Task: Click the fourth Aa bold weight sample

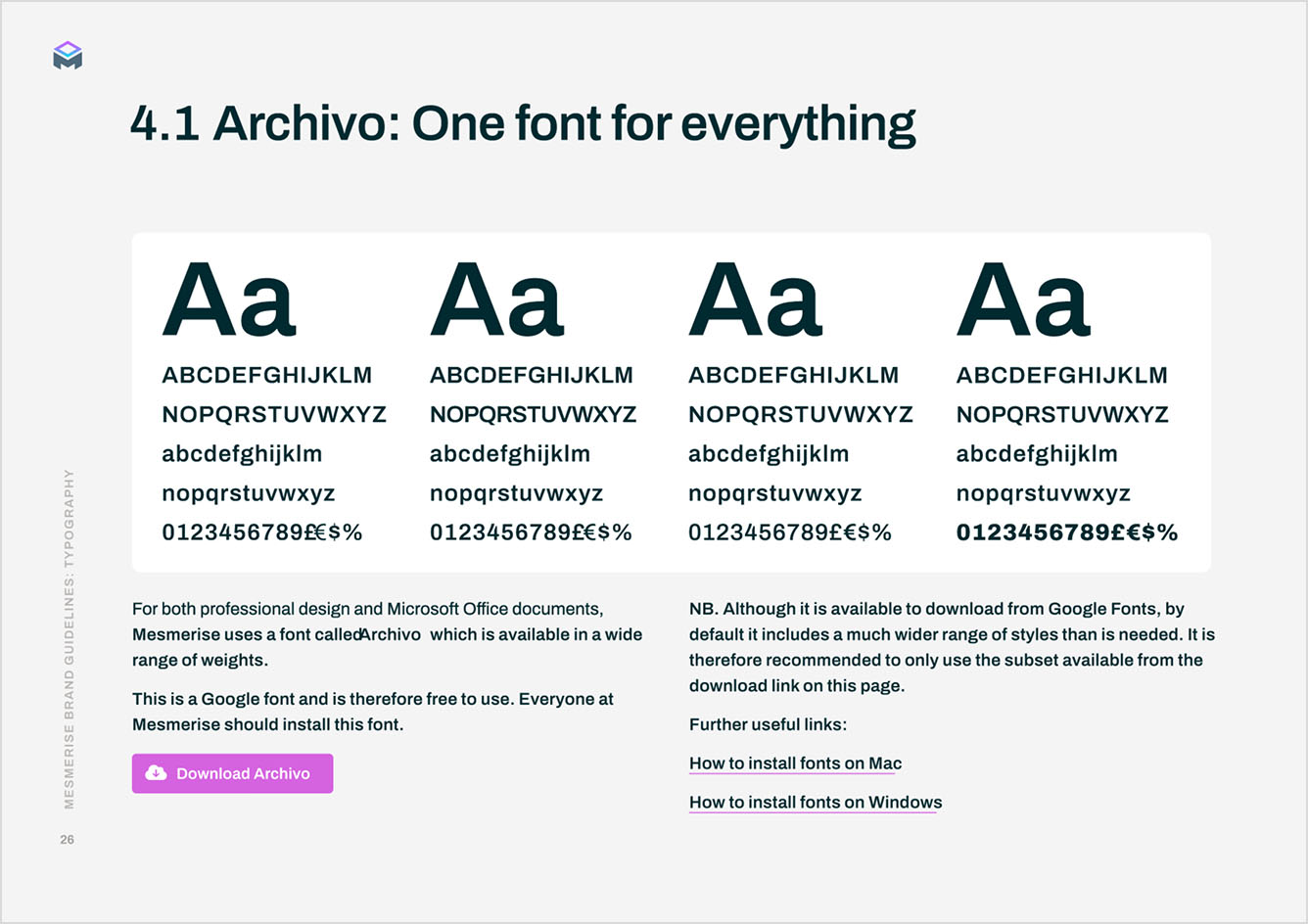Action: point(1023,300)
